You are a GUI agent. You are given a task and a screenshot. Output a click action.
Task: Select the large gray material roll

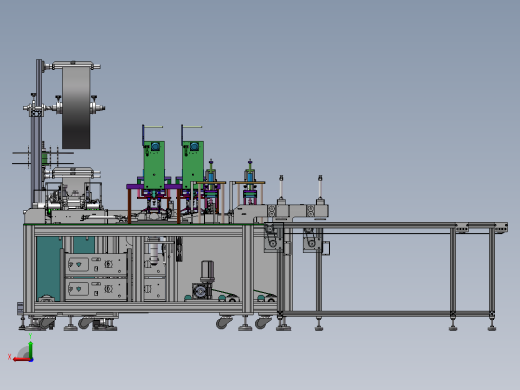coord(76,107)
